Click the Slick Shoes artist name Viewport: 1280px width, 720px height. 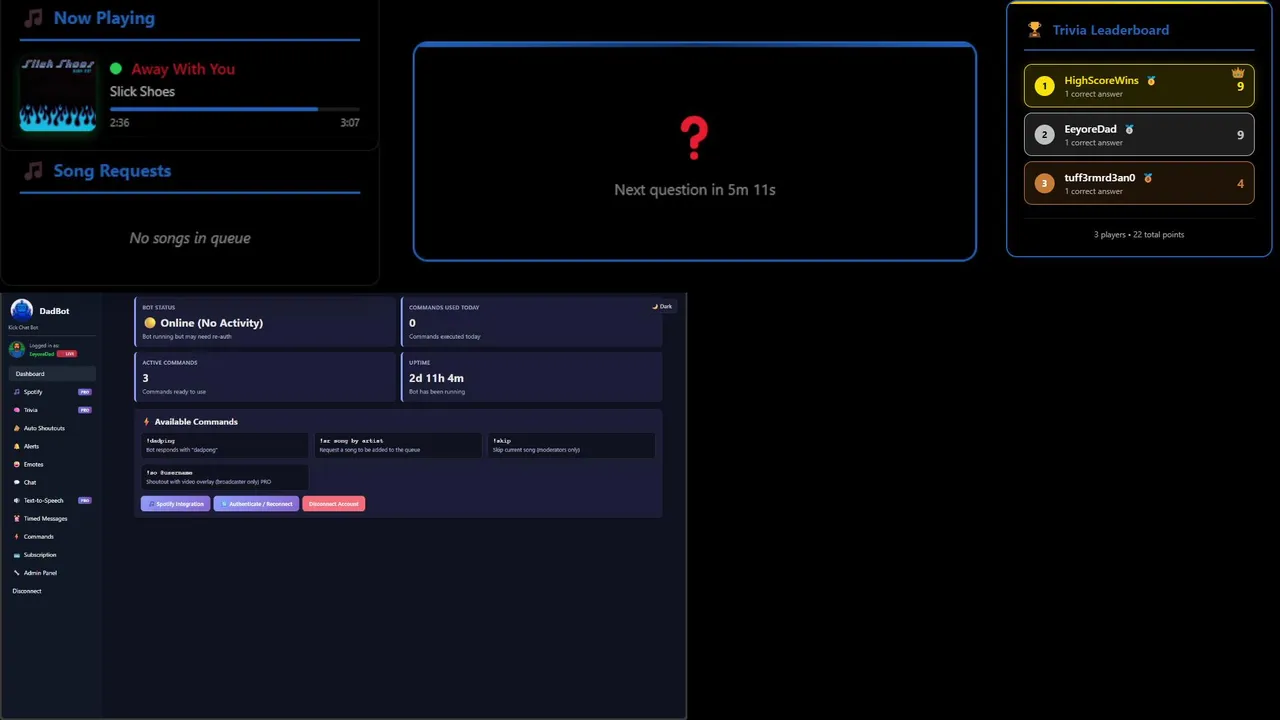142,91
